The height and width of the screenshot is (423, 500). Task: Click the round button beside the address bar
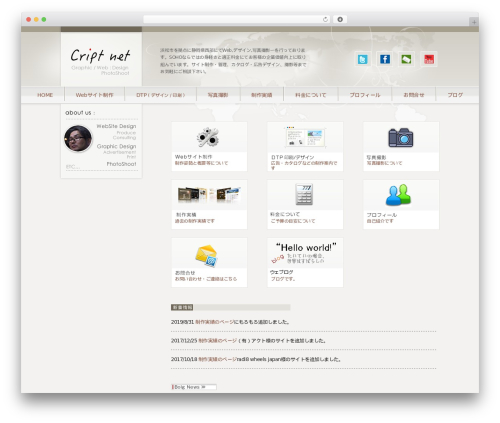coord(340,19)
